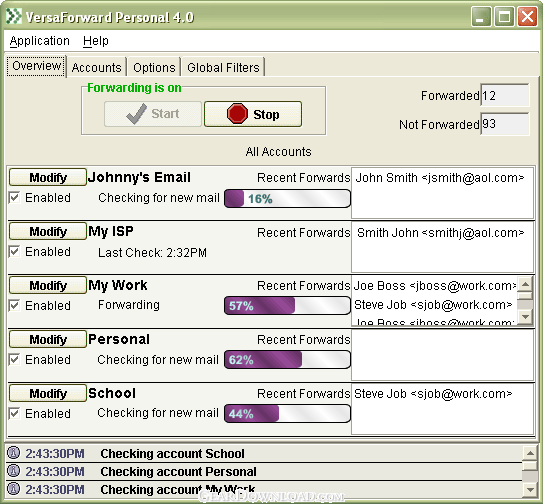
Task: Click the Last Check: 2:32PM status text
Action: [152, 253]
